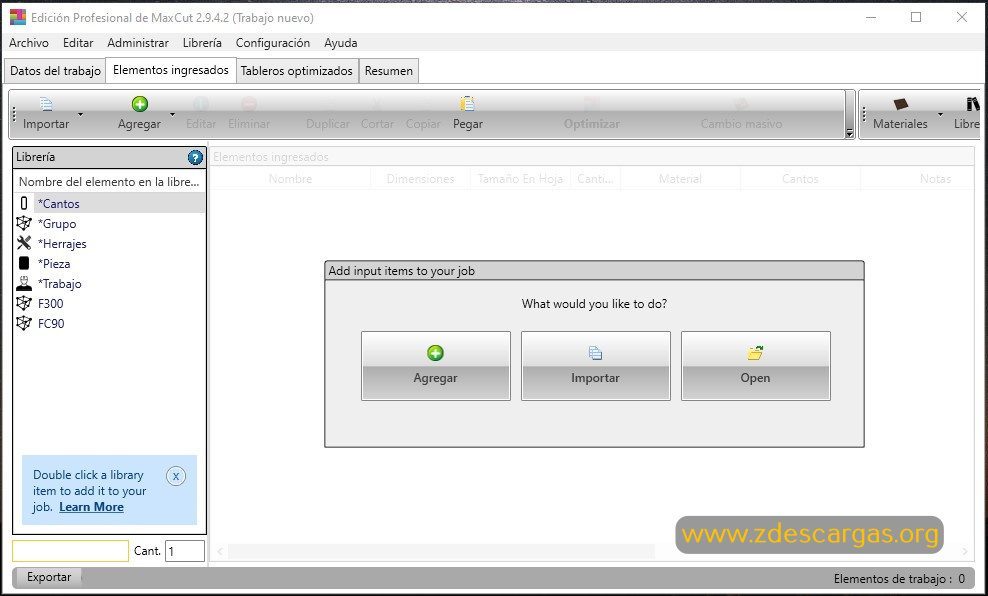
Task: Select the *Cantos edge icon
Action: (x=24, y=203)
